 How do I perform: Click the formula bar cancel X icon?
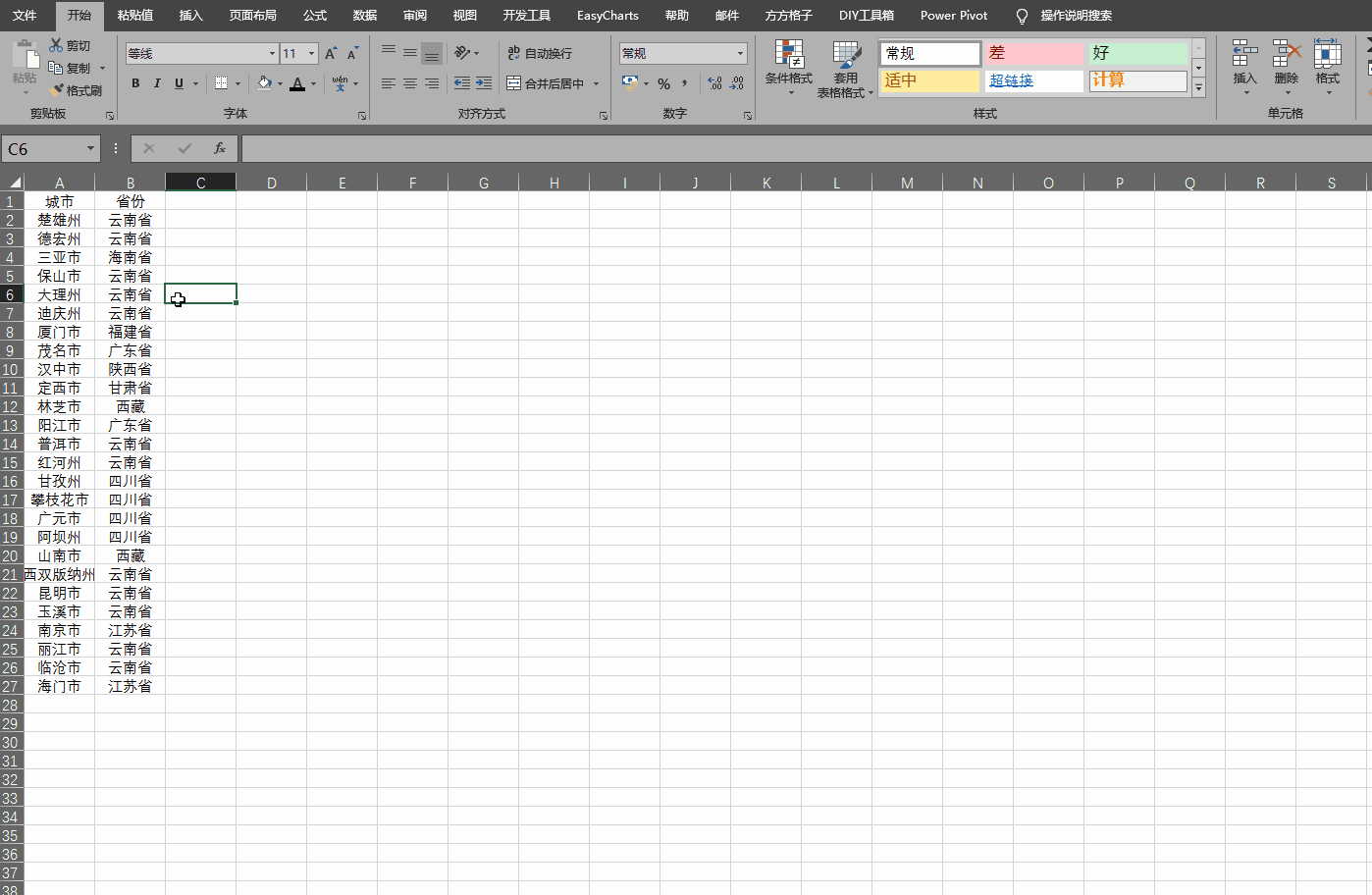[149, 148]
